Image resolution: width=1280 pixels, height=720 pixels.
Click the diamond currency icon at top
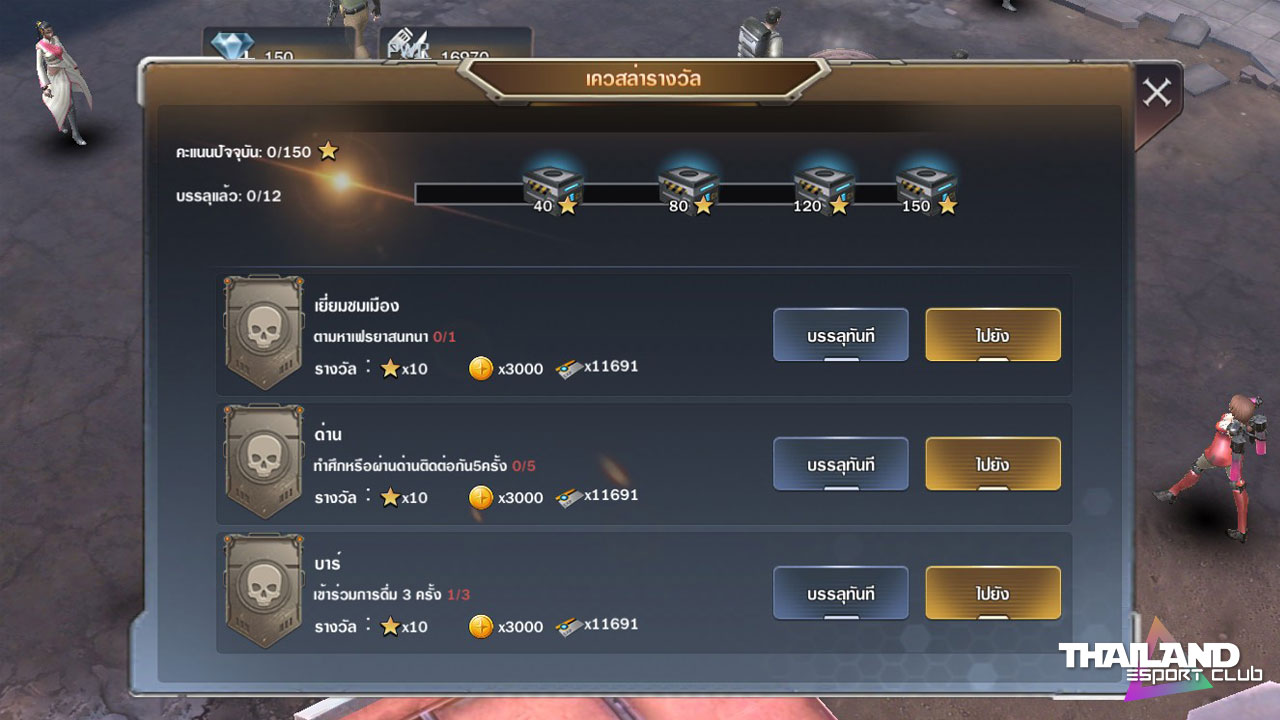point(232,46)
